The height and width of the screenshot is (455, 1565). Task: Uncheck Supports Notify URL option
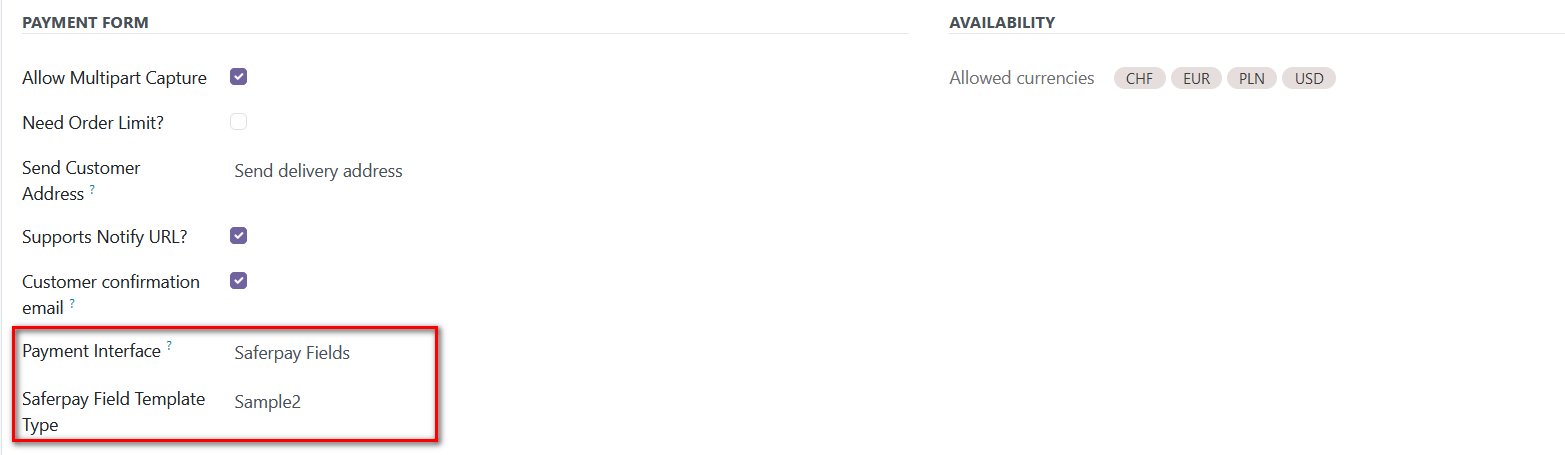click(238, 236)
